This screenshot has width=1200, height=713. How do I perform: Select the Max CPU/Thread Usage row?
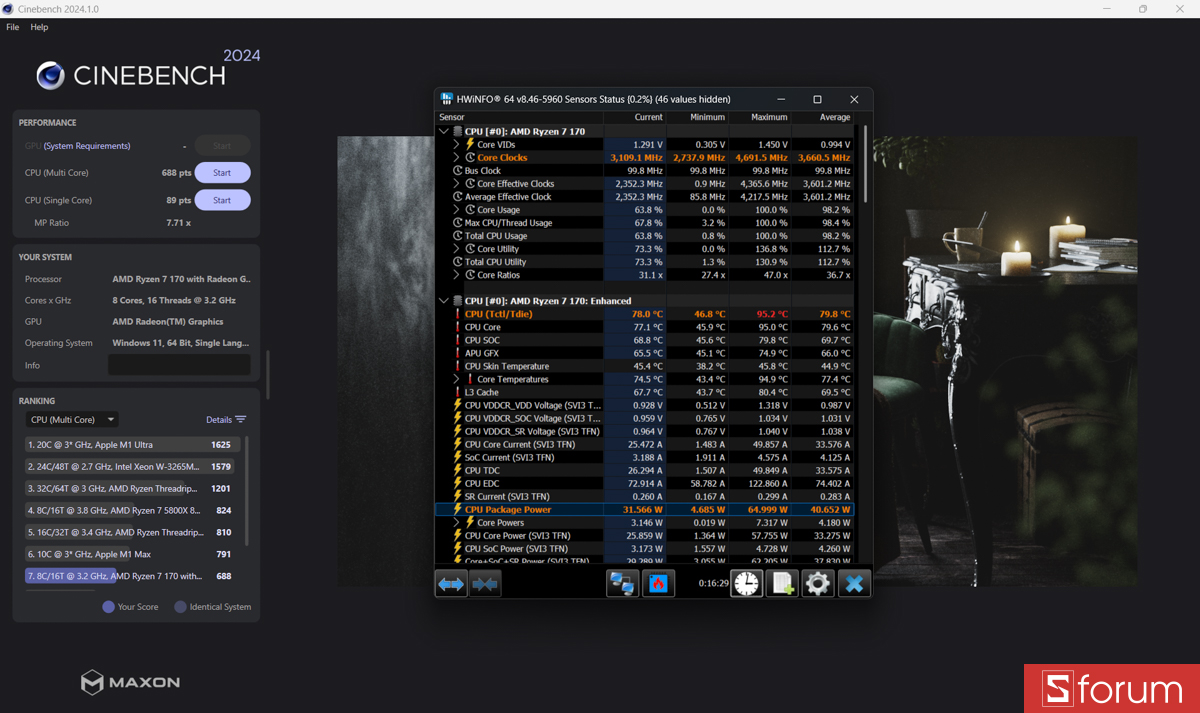[x=645, y=223]
